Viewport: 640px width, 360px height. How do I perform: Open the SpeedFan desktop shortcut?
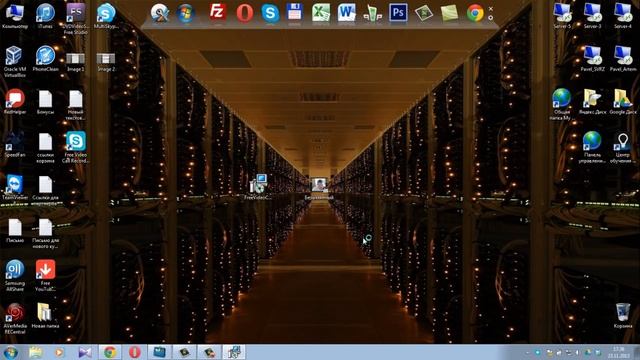[15, 145]
